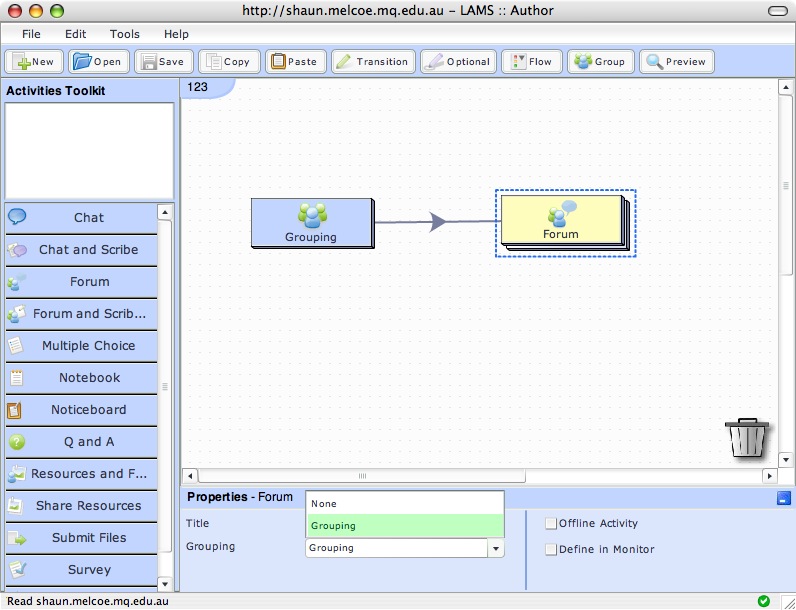
Task: Click the Group toolbar icon
Action: 582,61
